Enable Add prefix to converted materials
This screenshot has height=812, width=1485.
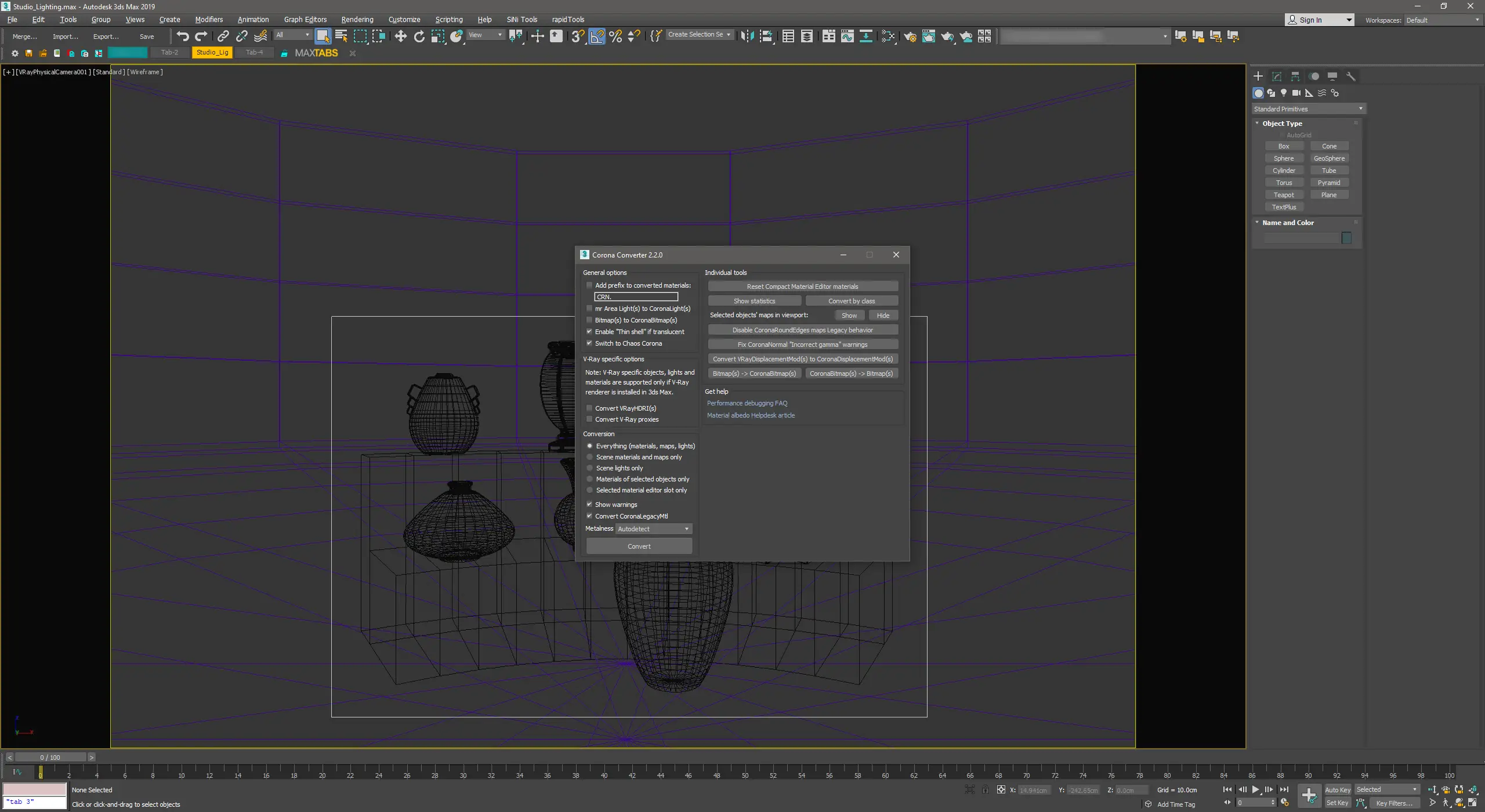tap(589, 285)
